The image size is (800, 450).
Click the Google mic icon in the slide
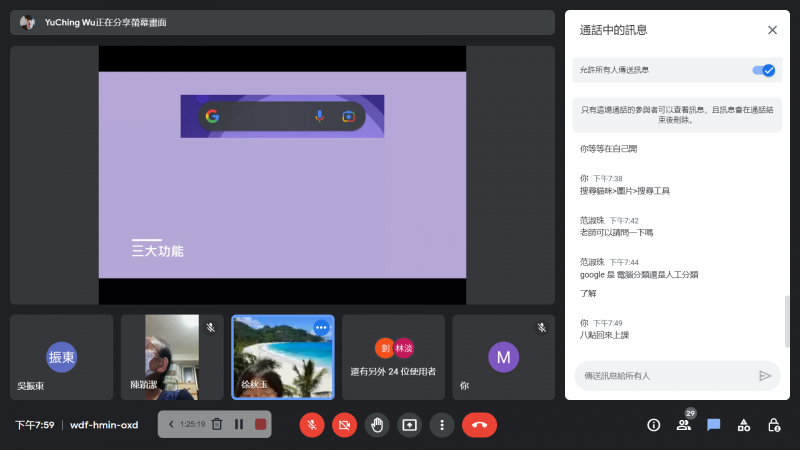319,117
